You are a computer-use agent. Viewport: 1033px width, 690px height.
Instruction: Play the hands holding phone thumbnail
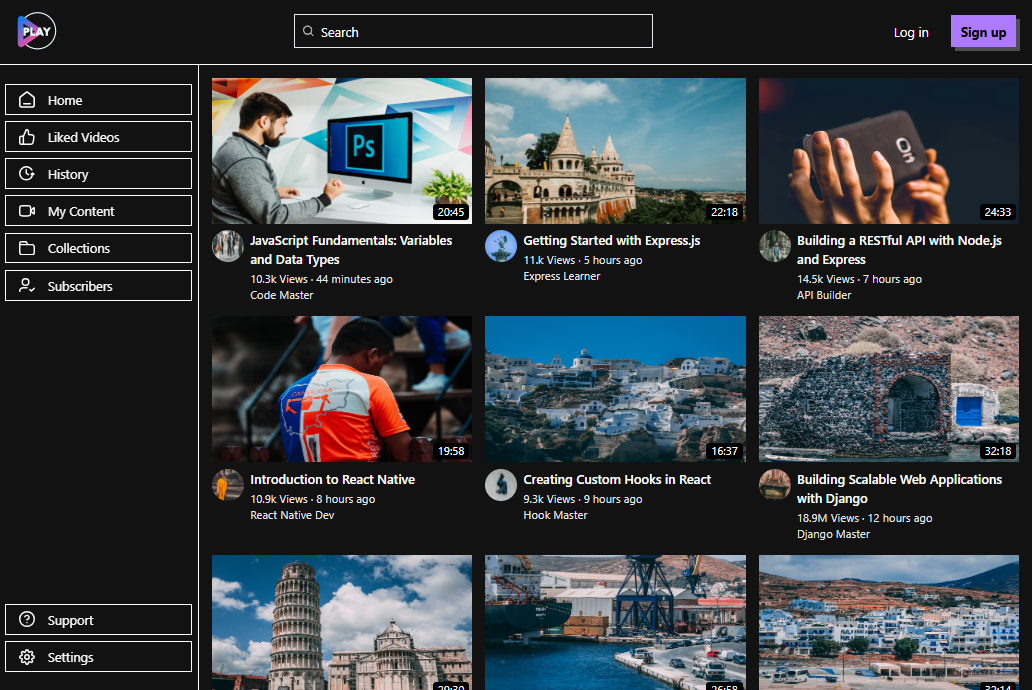tap(889, 151)
